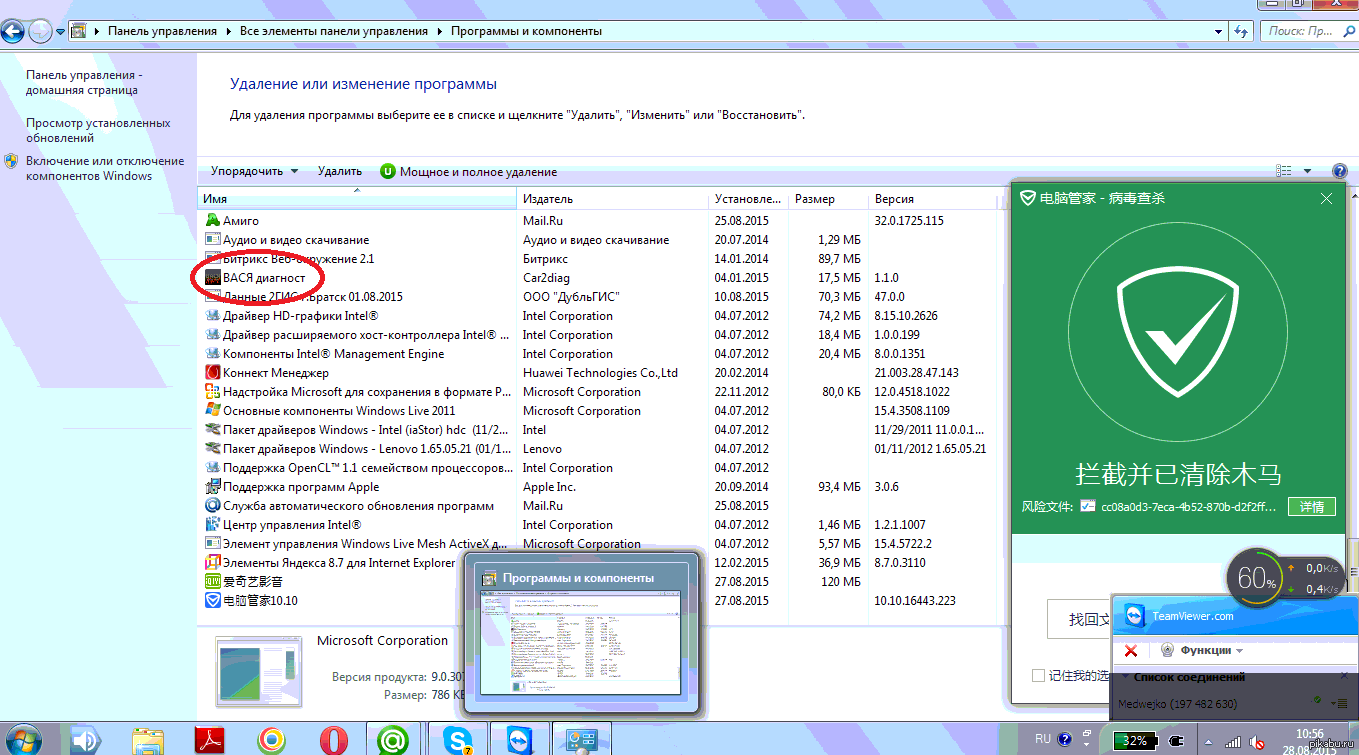Expand arrow after Все элементы панели управления

tap(438, 31)
